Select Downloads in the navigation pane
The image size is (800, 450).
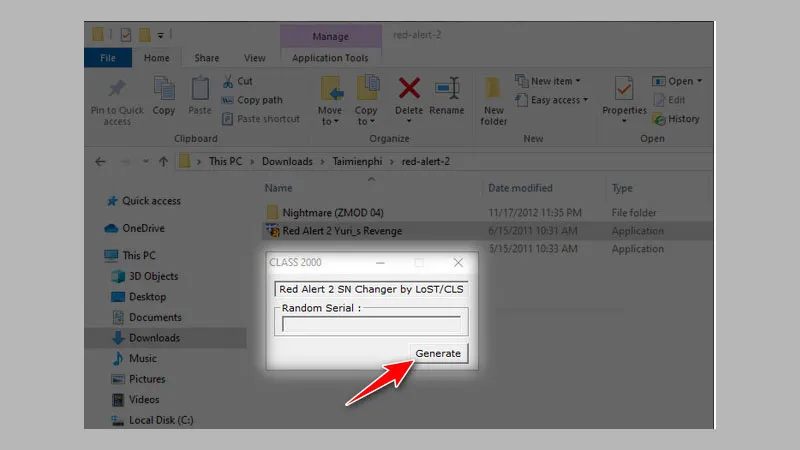(154, 338)
